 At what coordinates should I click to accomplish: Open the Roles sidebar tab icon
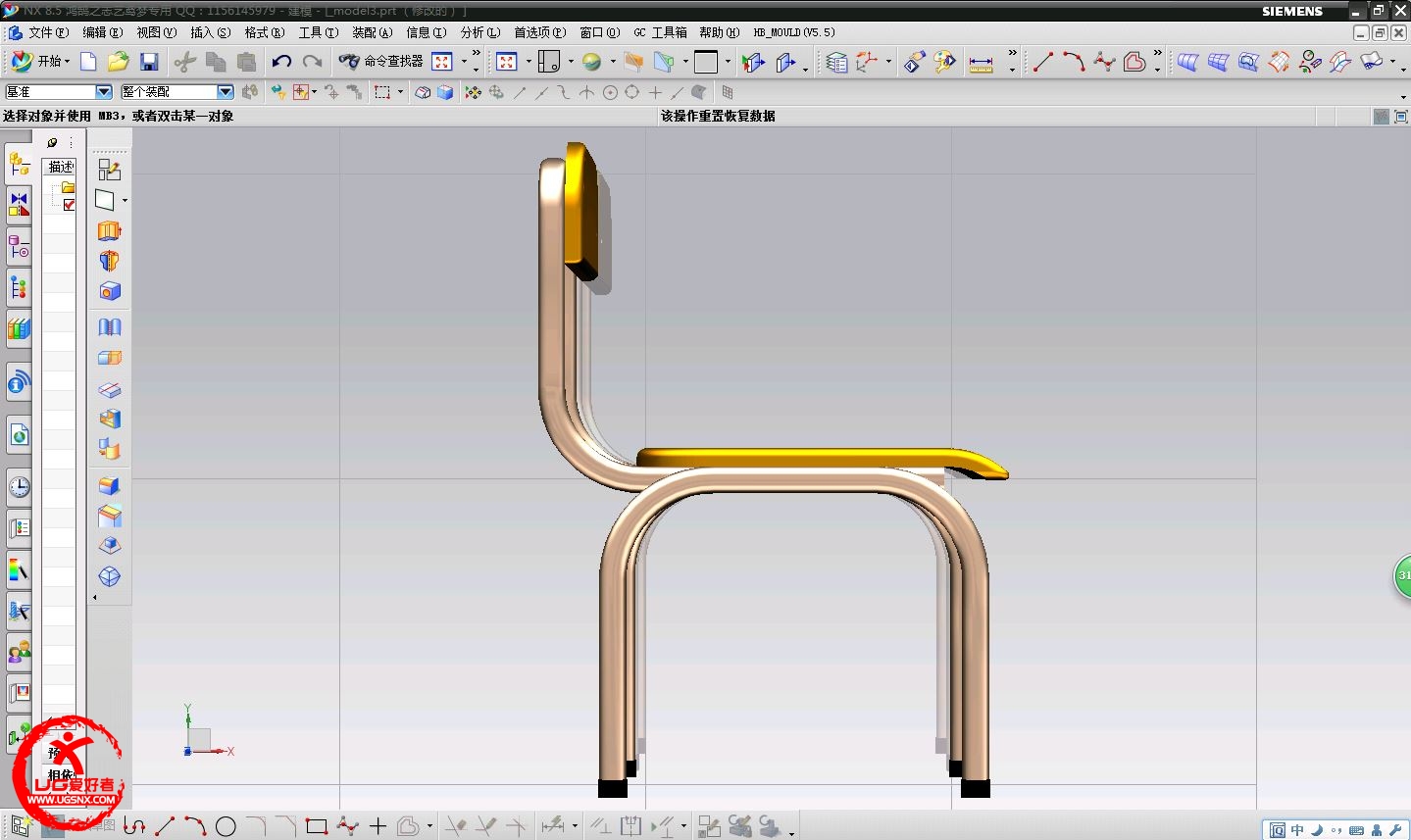pyautogui.click(x=19, y=651)
